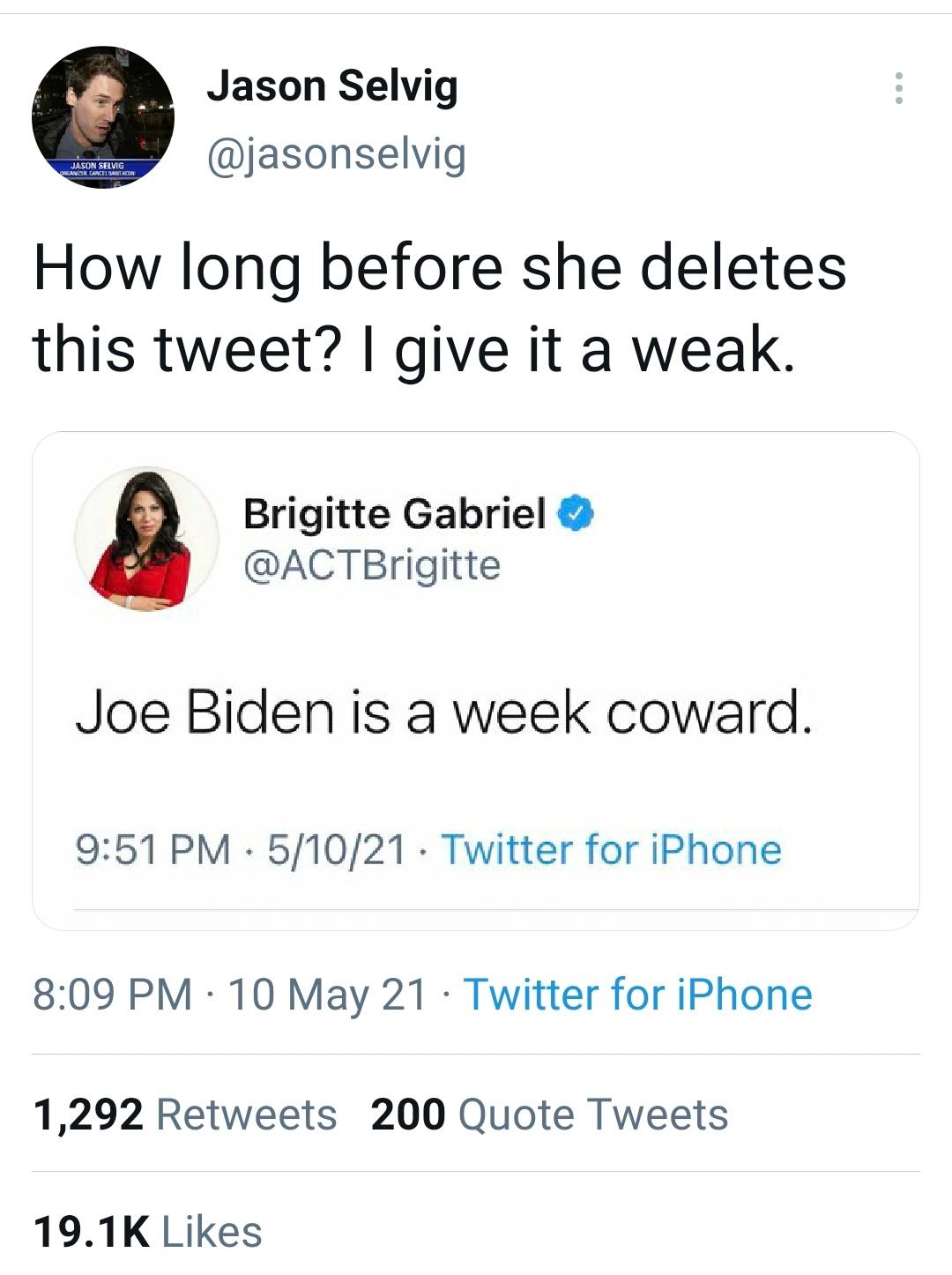Click the quoted tweet's Twitter for iPhone link

[x=611, y=850]
